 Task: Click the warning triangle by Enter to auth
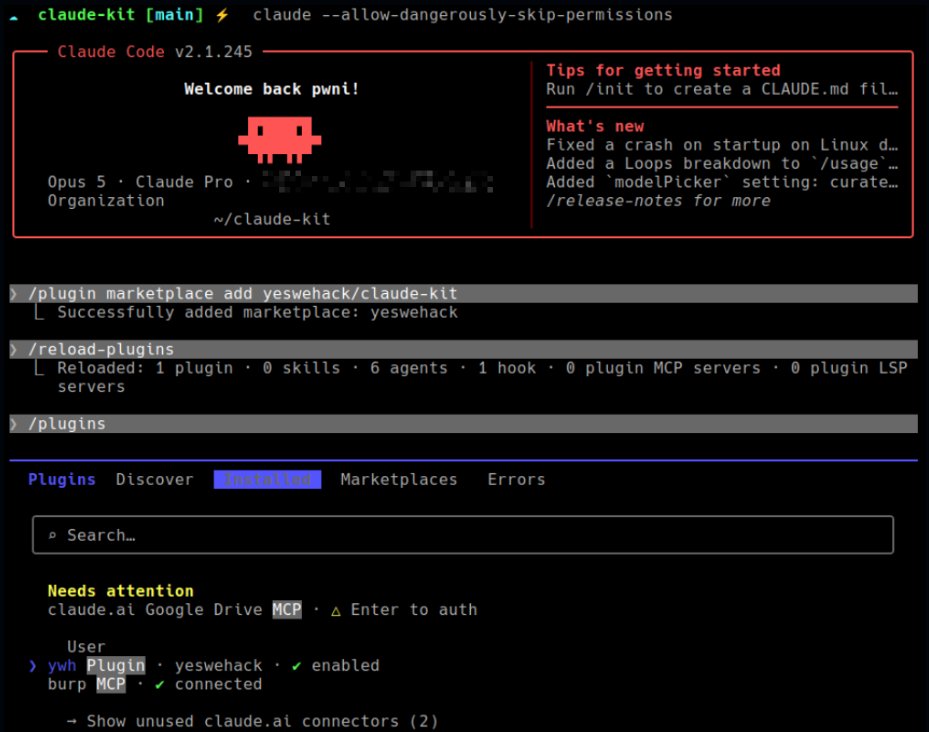click(x=335, y=610)
